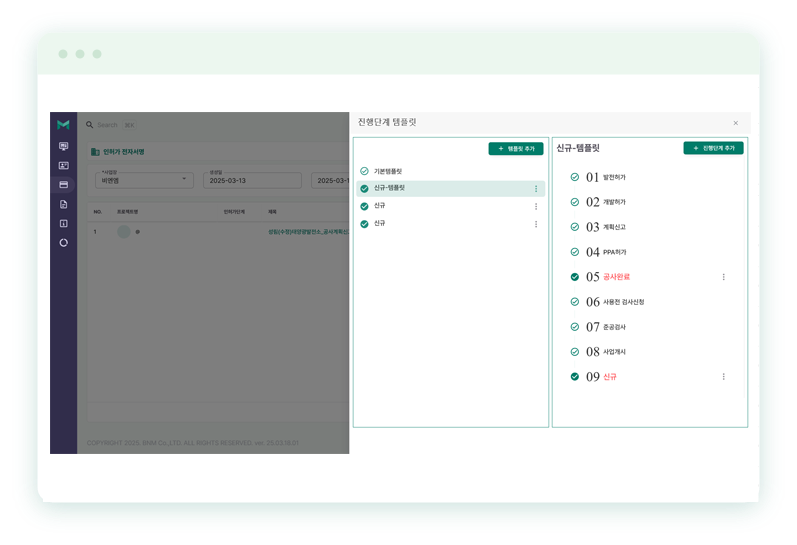Select the highlighted card icon in sidebar

[63, 185]
